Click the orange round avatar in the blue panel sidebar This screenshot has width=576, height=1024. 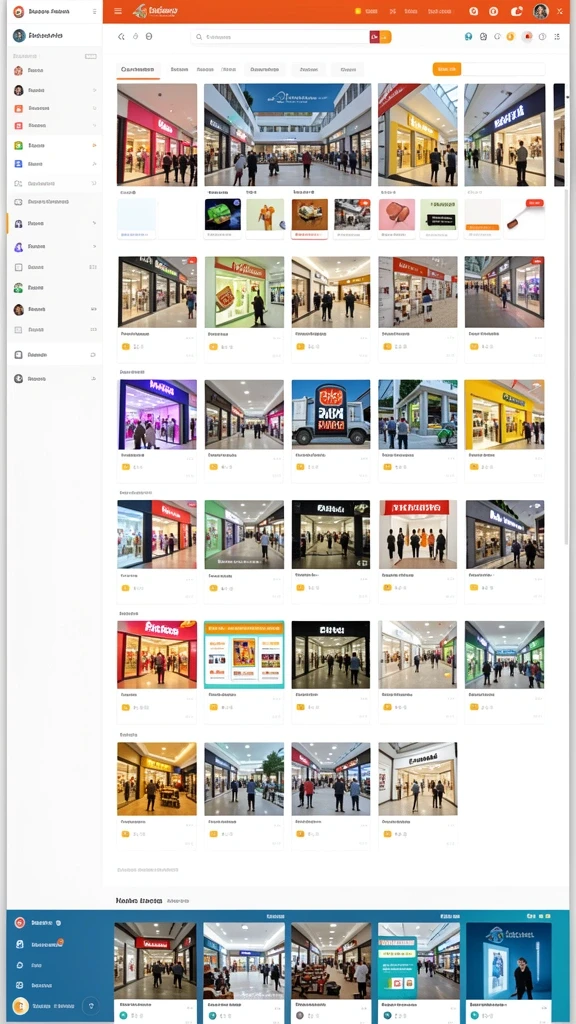click(x=20, y=1006)
